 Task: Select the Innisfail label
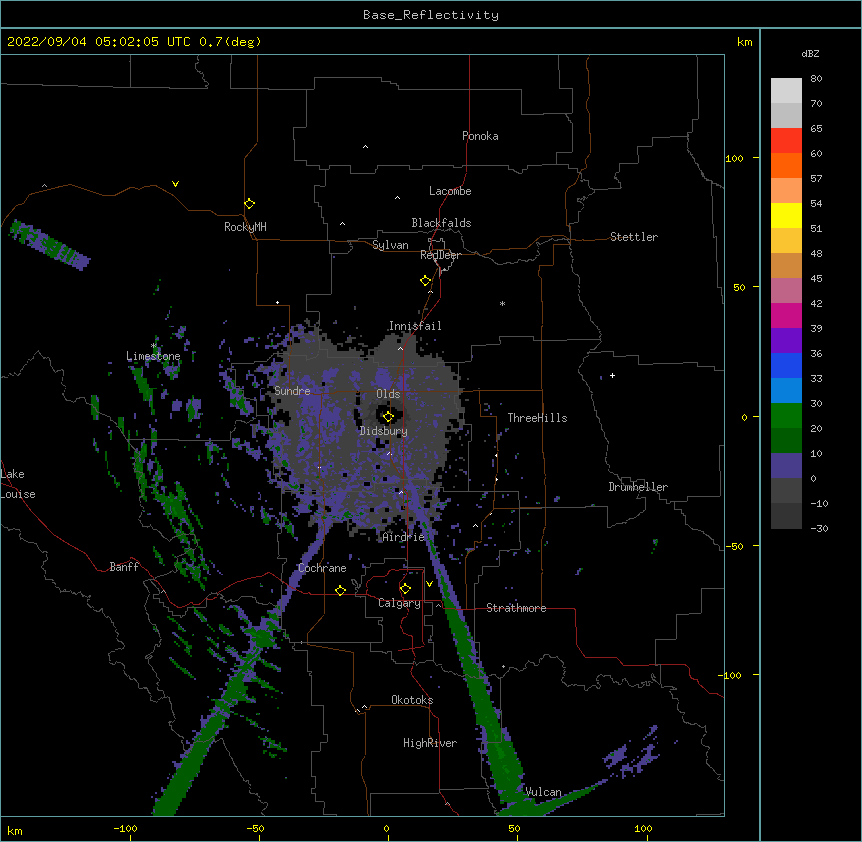[x=415, y=326]
